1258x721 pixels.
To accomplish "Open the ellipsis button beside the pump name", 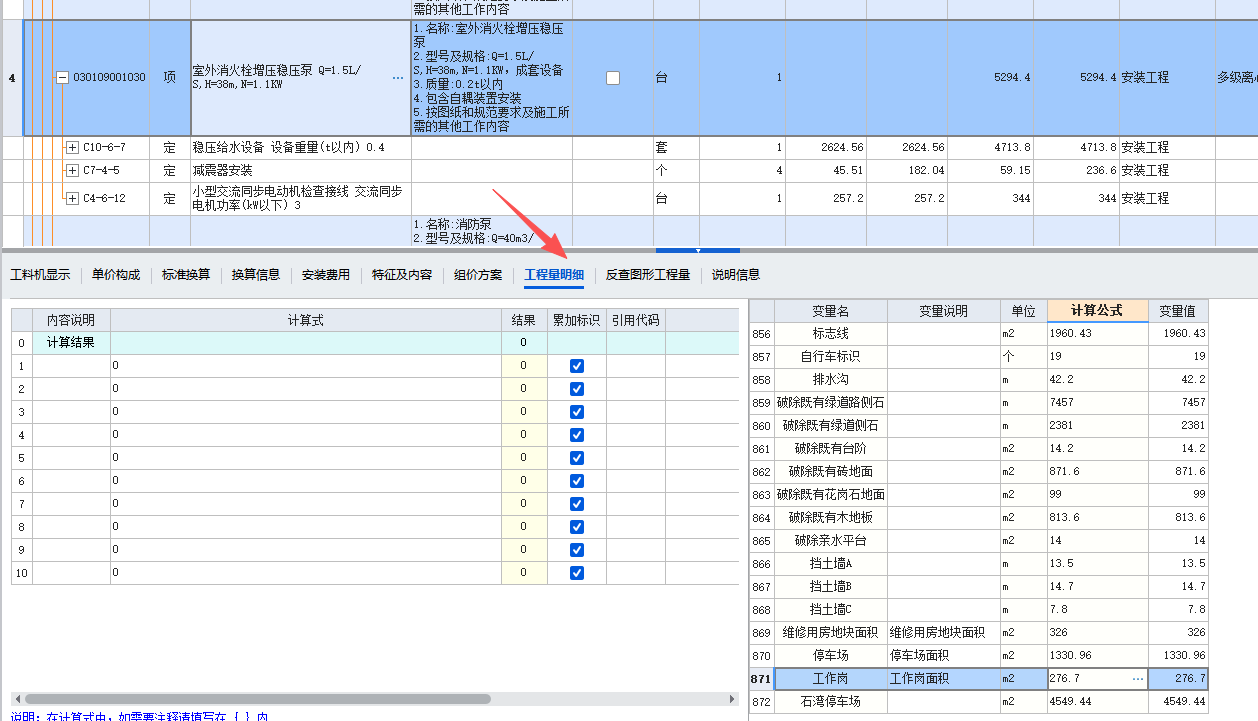I will click(x=398, y=77).
